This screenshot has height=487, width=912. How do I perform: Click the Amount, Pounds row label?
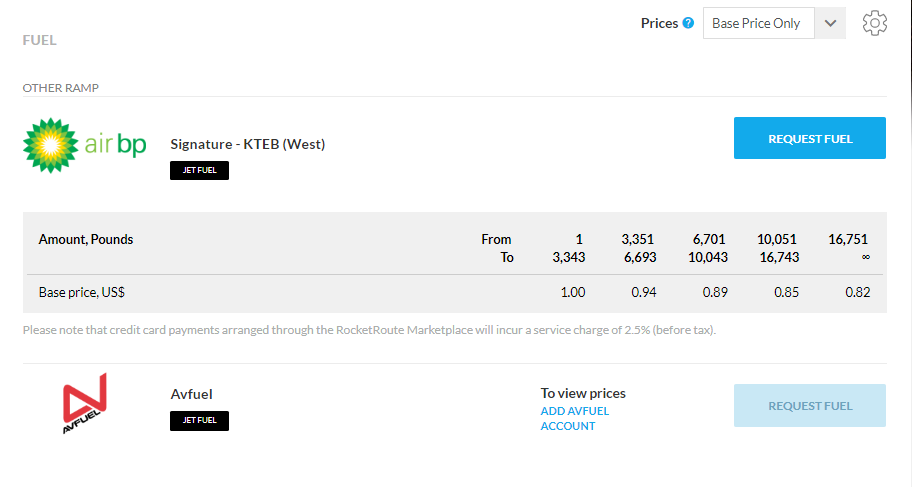[x=86, y=240]
